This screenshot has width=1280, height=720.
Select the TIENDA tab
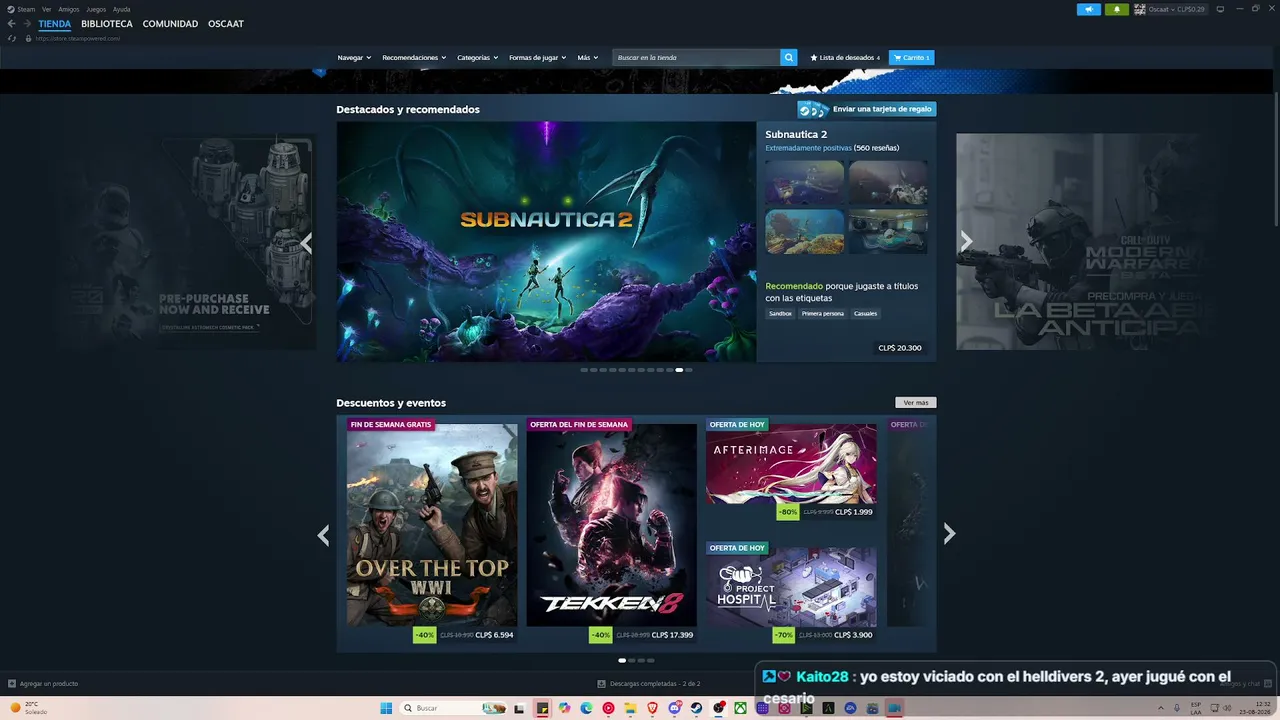point(55,24)
